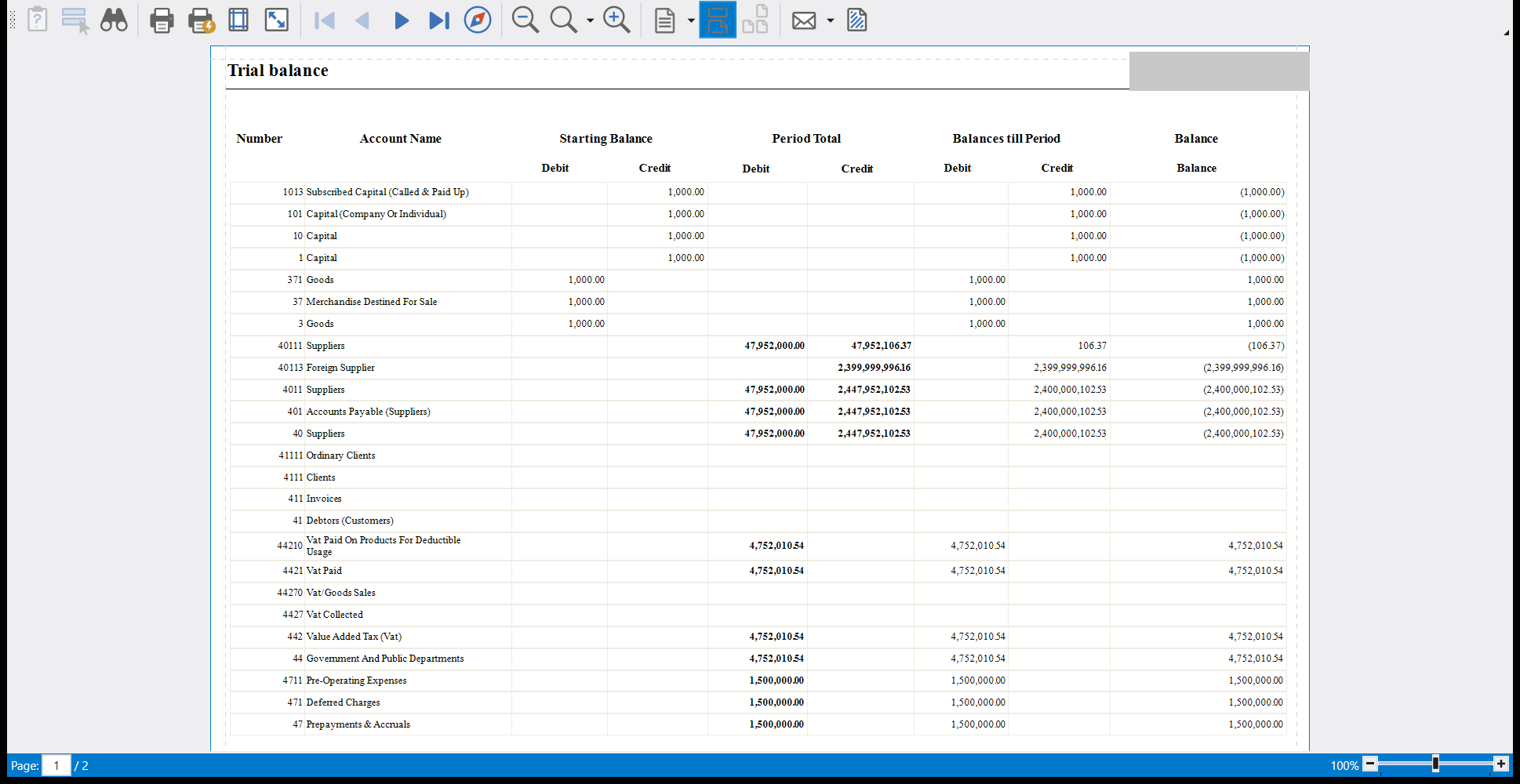Select the Trial balance report title

point(278,71)
